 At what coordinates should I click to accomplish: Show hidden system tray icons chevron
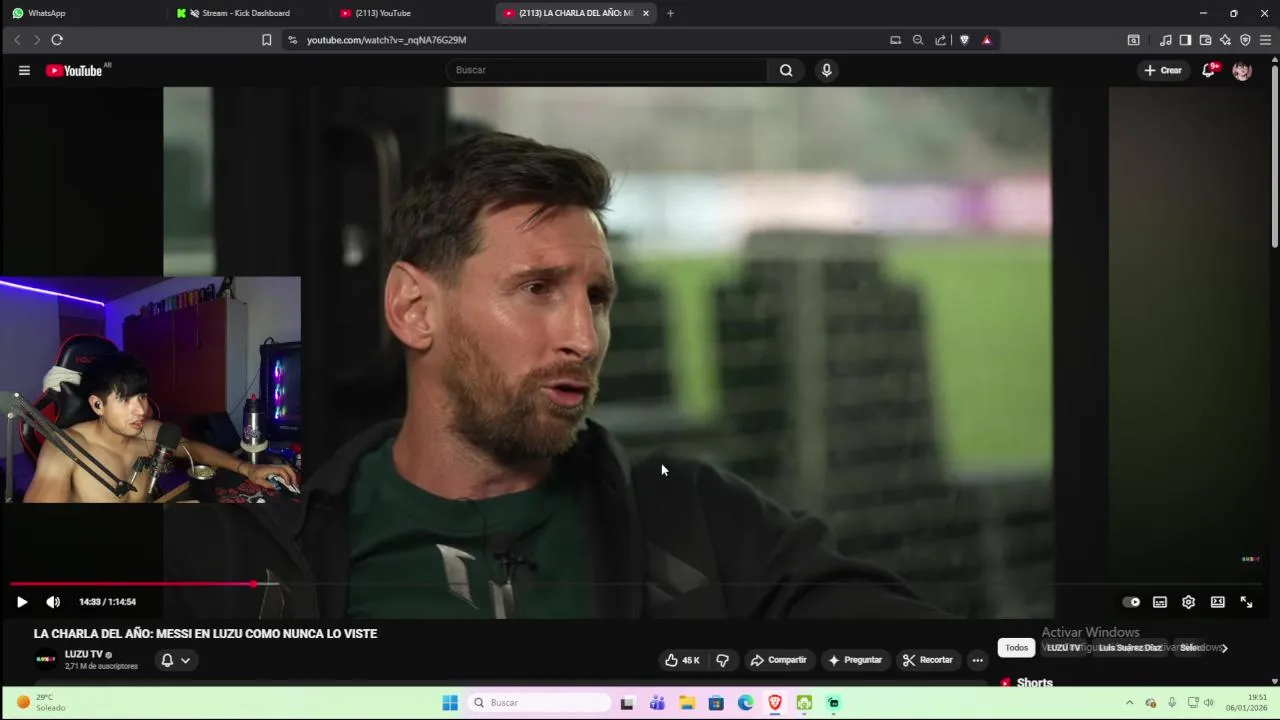(1129, 703)
